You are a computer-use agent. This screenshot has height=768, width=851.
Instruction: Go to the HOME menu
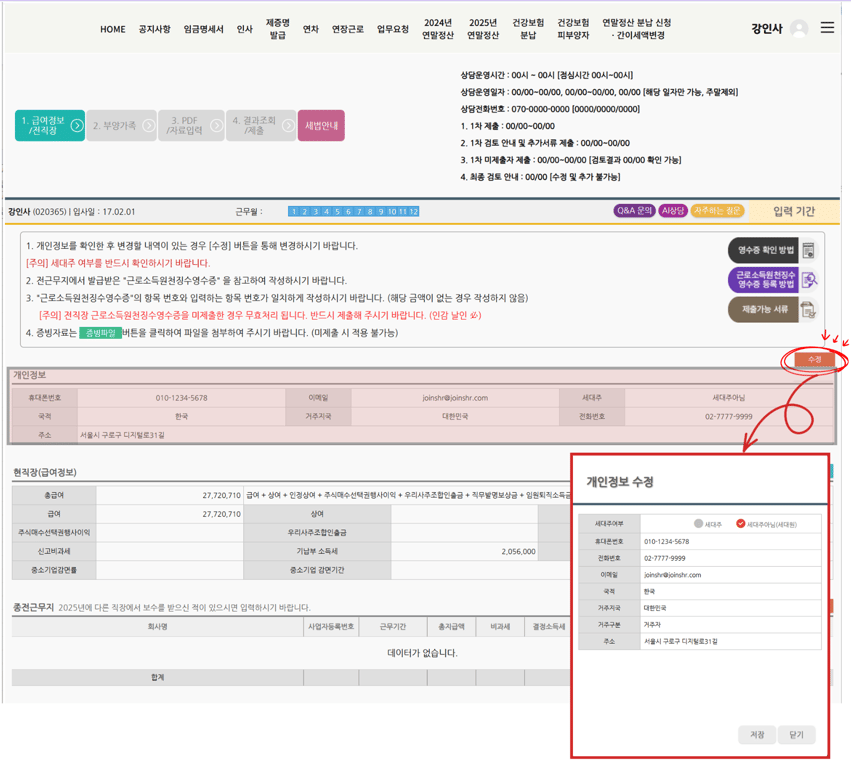pos(112,29)
